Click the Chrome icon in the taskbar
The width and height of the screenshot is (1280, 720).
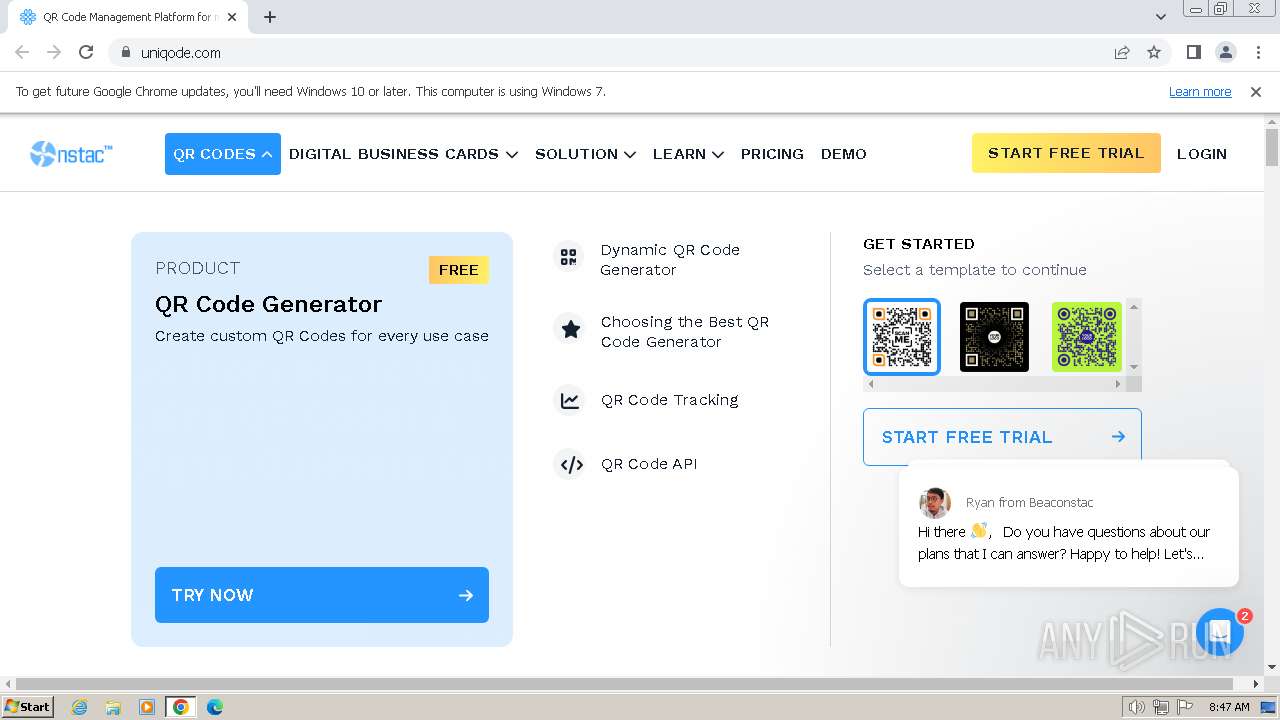click(181, 707)
